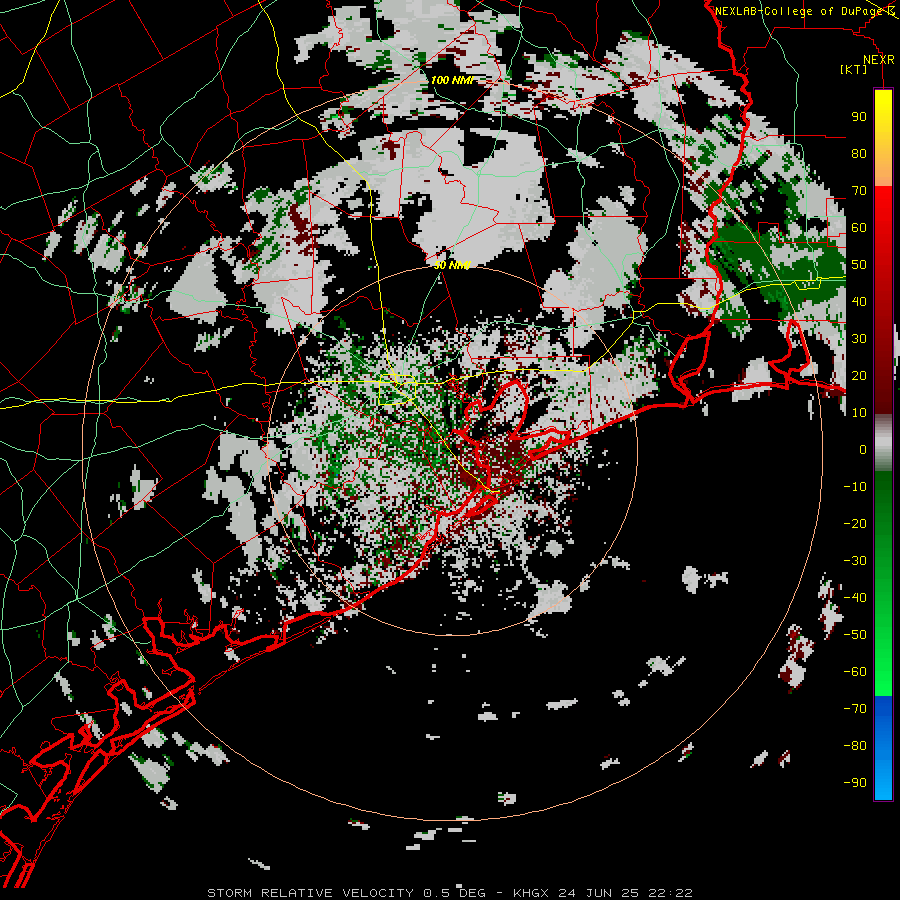Click the NEXR label above the scale
Screen dimensions: 900x900
(x=879, y=60)
